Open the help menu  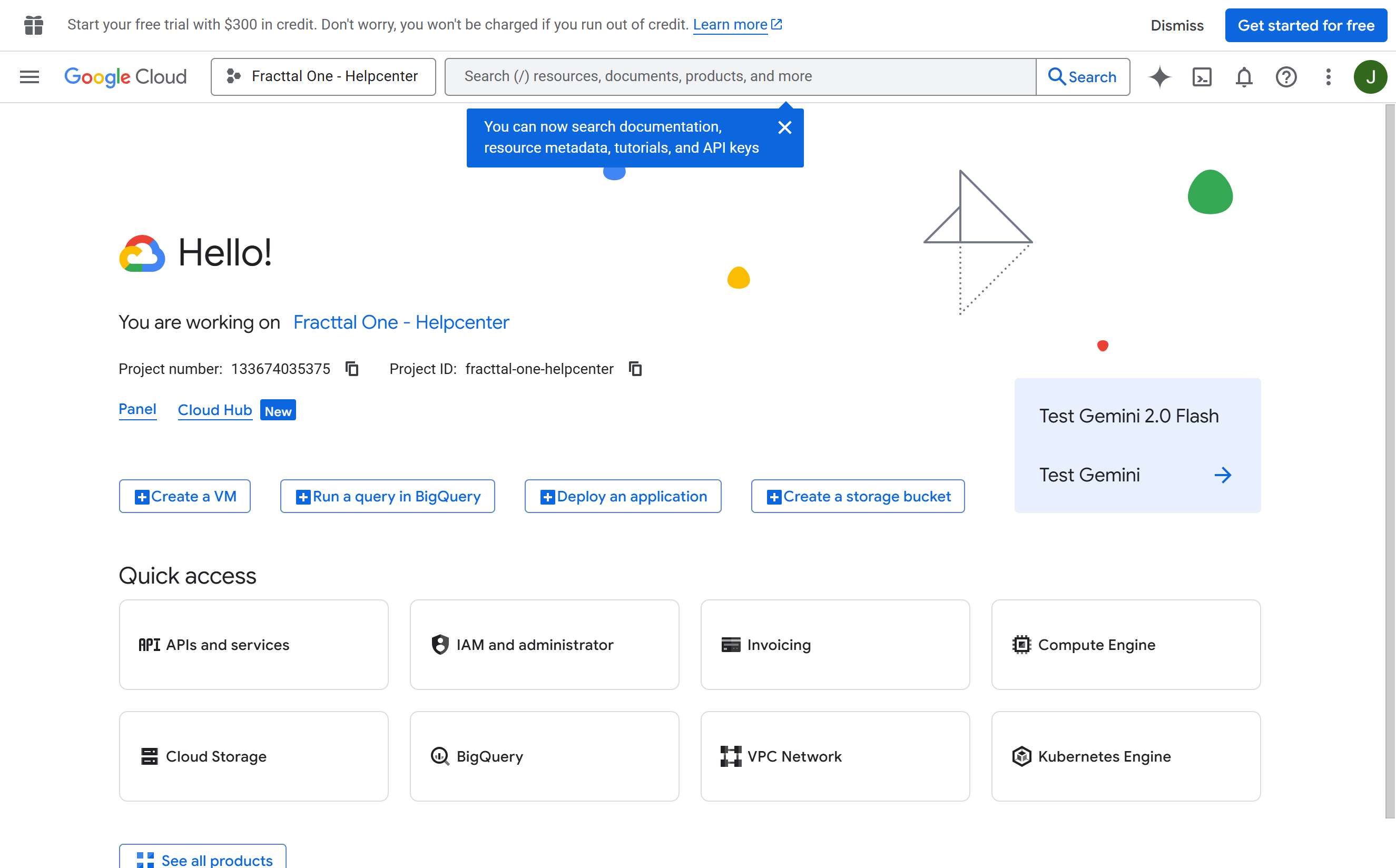click(x=1286, y=76)
